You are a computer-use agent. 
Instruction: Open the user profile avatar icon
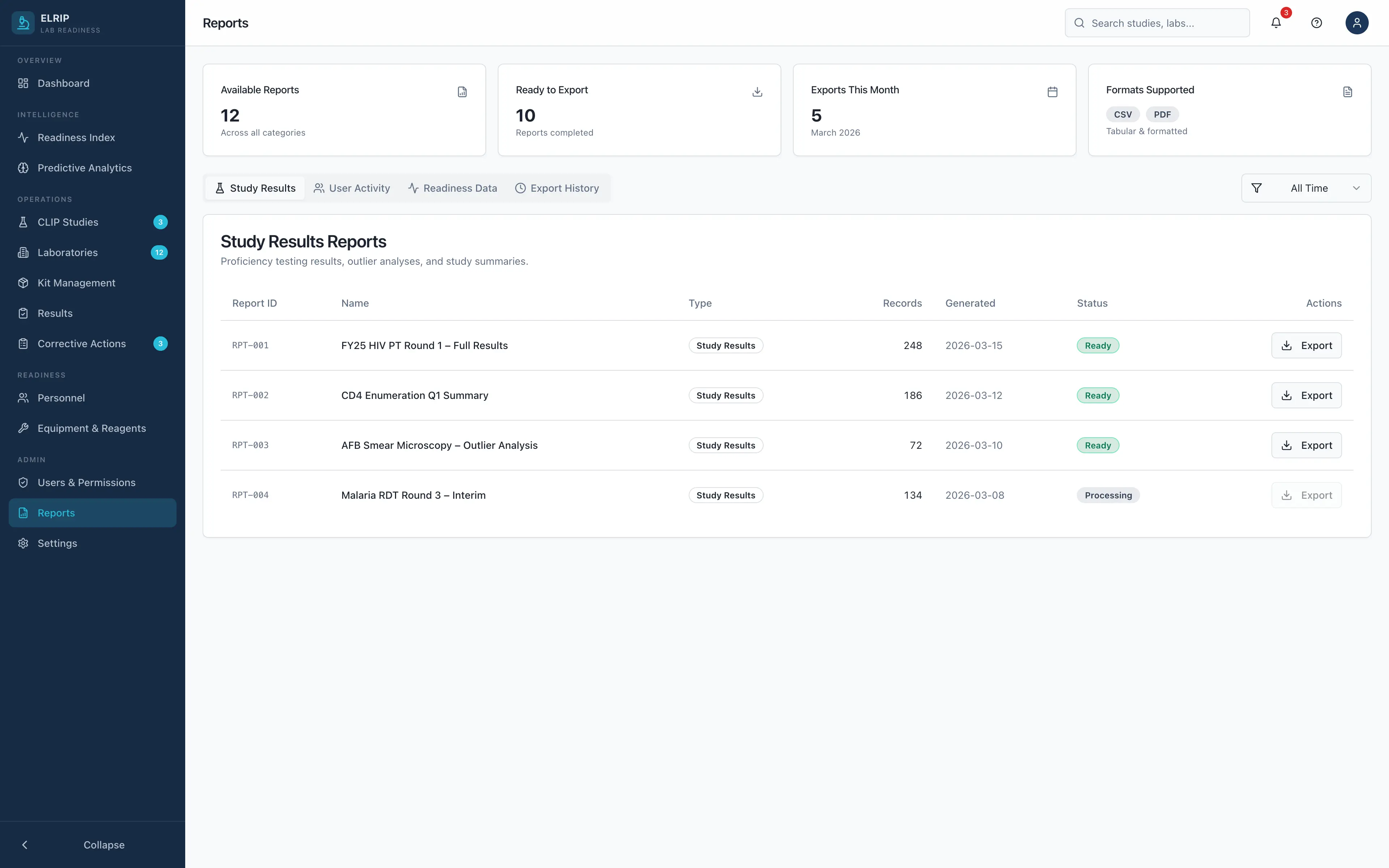click(1356, 22)
